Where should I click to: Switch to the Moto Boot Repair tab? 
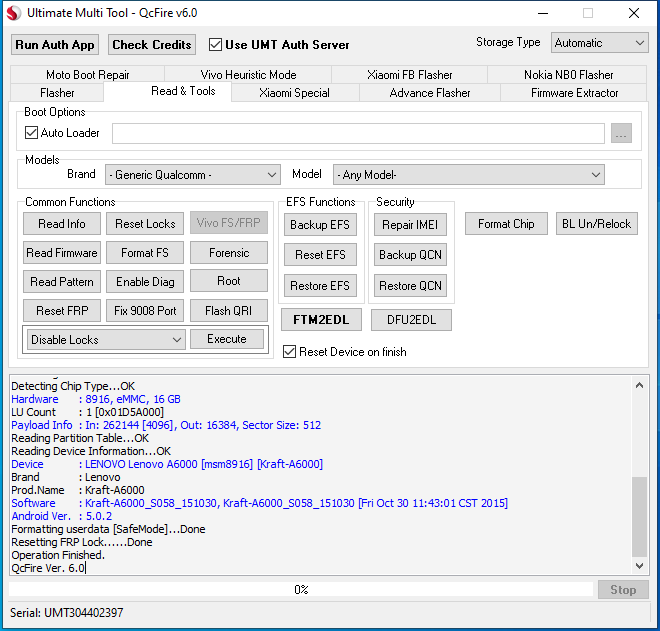[88, 75]
